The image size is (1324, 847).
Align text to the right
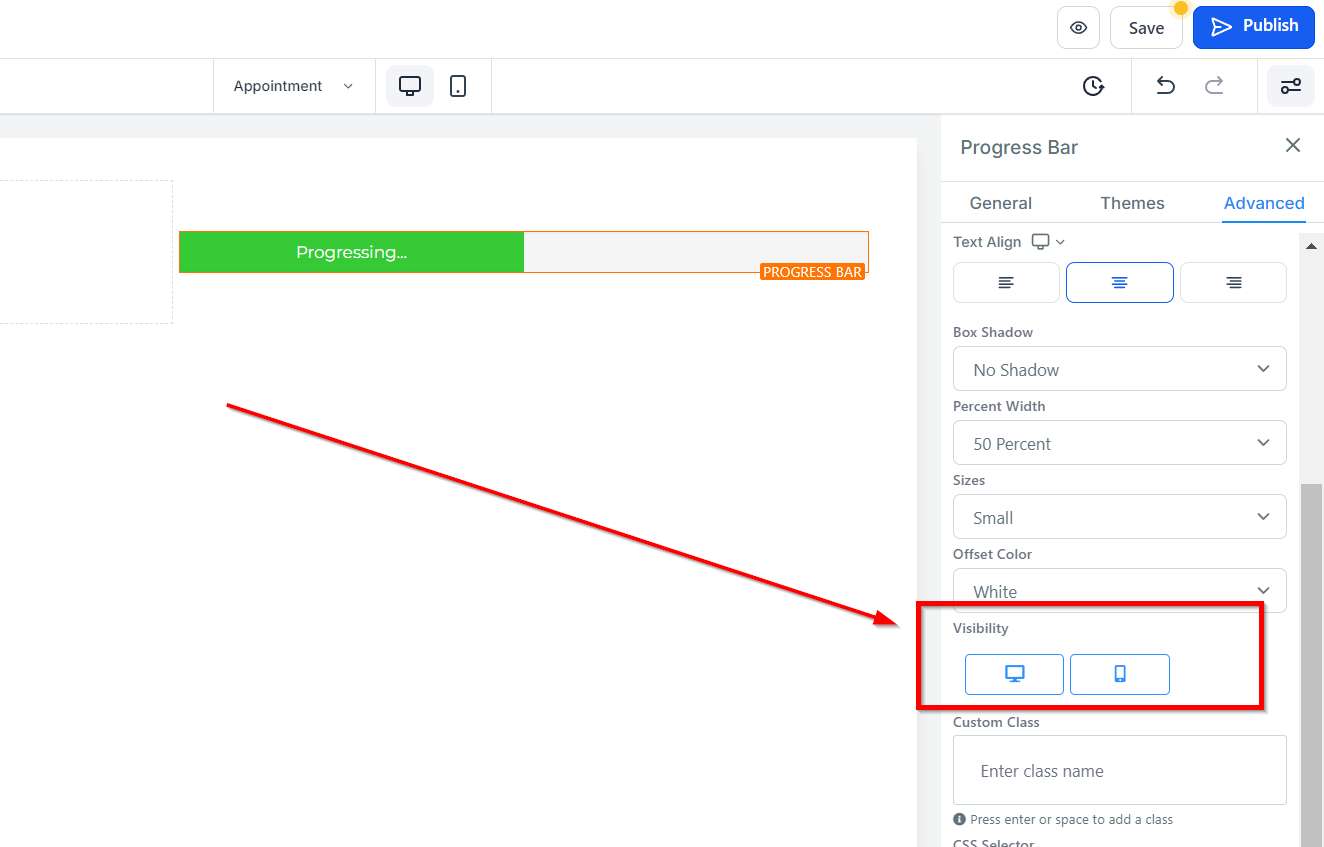coord(1234,283)
